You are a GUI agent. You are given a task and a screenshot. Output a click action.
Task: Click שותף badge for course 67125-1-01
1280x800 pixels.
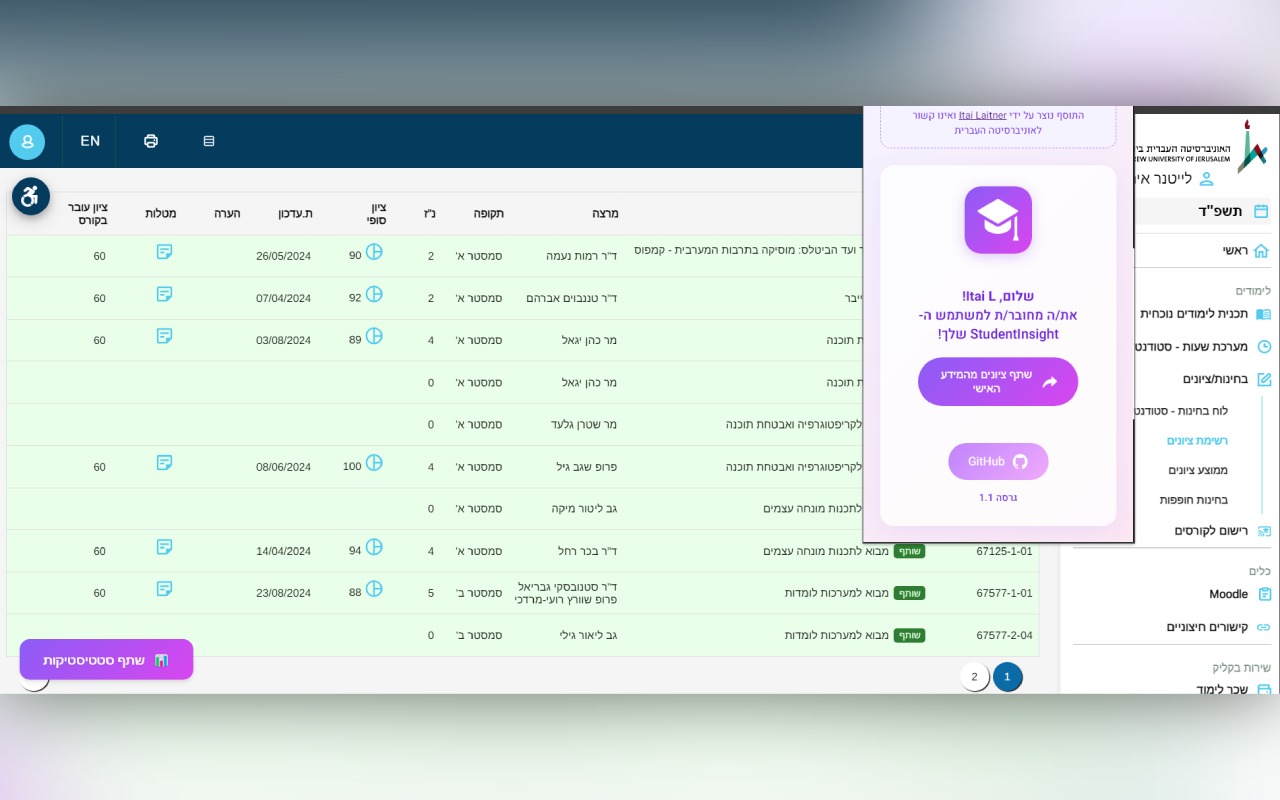point(909,551)
